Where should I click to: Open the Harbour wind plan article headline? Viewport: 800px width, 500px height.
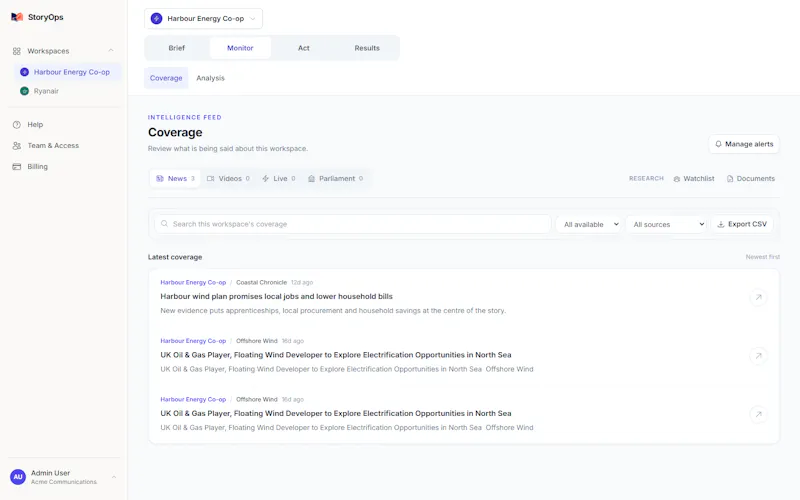[277, 296]
